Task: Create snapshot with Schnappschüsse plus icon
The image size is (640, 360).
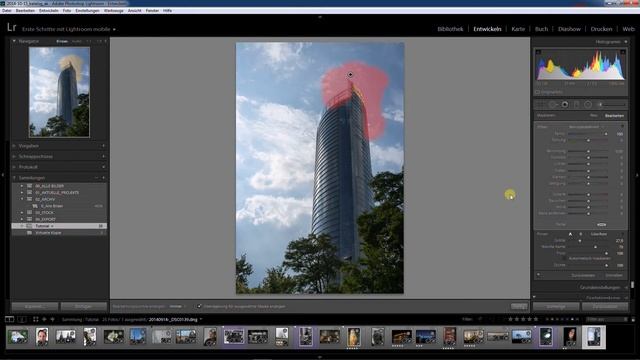Action: tap(103, 156)
